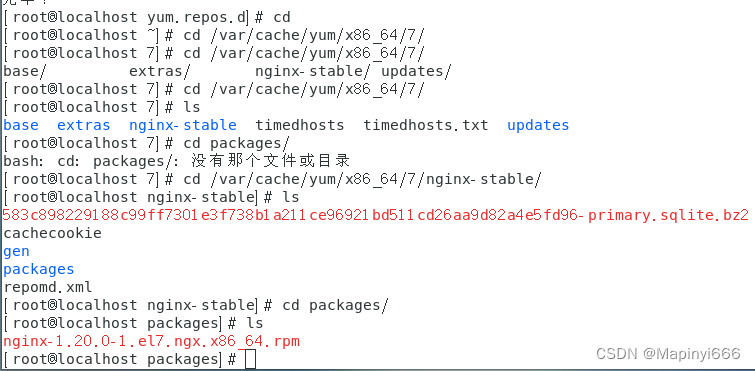The image size is (755, 371).
Task: Click the cachecookie file entry
Action: point(52,233)
